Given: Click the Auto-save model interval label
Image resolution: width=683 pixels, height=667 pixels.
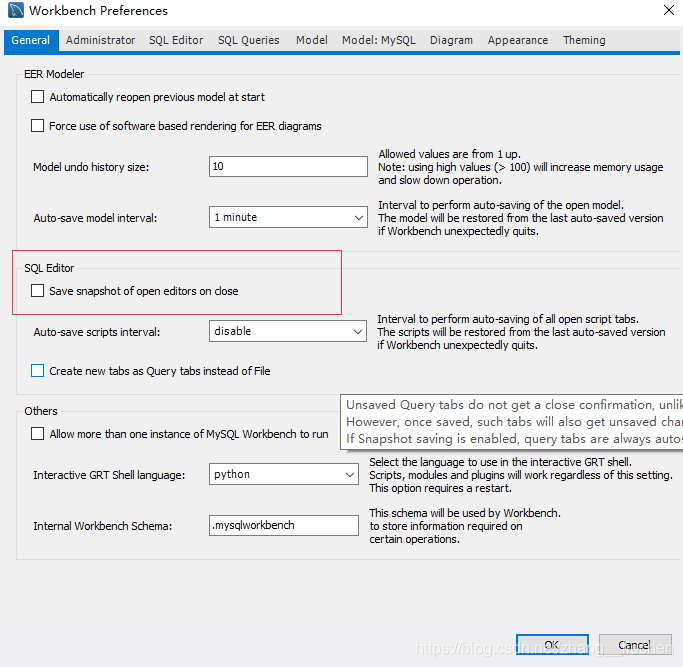Looking at the screenshot, I should 95,218.
